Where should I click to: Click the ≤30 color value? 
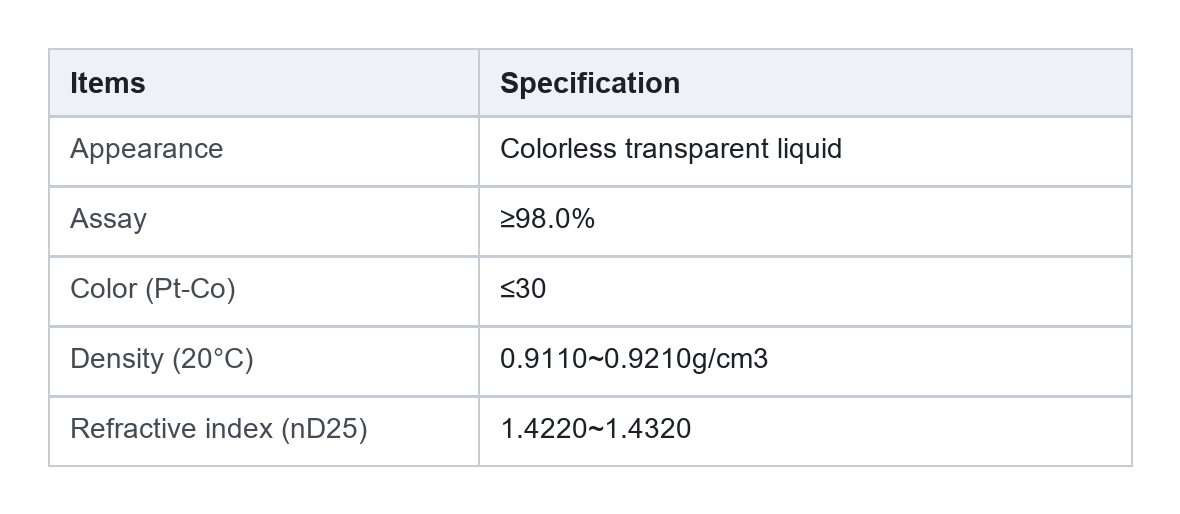(523, 289)
